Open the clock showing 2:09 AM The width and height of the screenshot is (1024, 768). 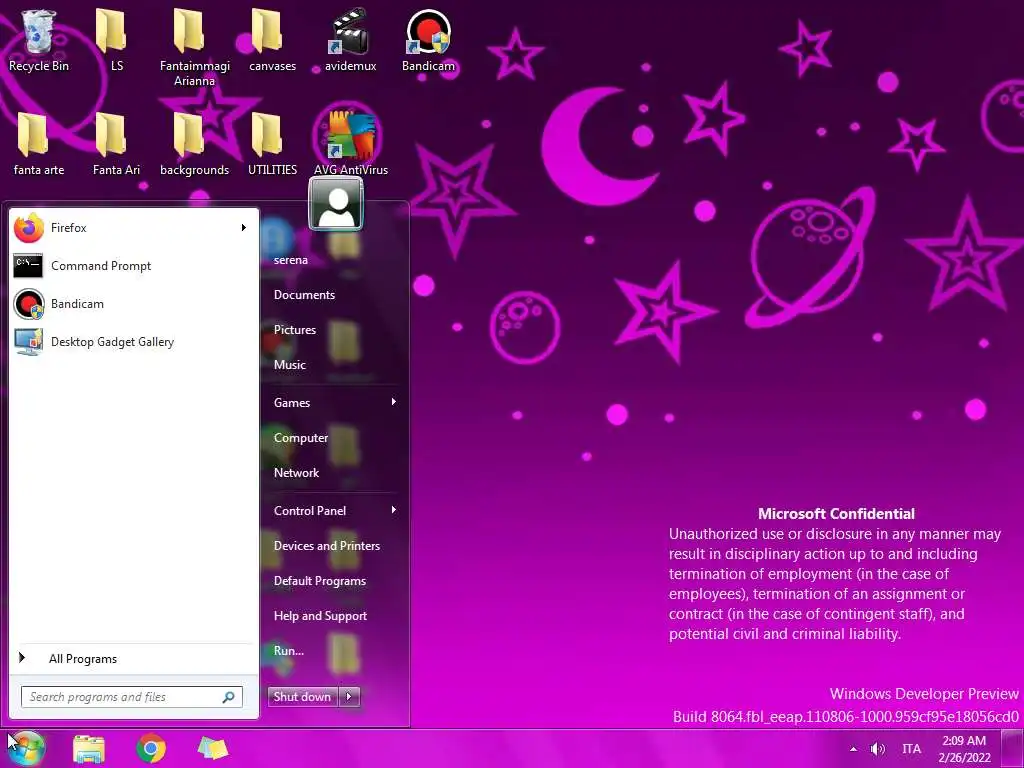(965, 749)
